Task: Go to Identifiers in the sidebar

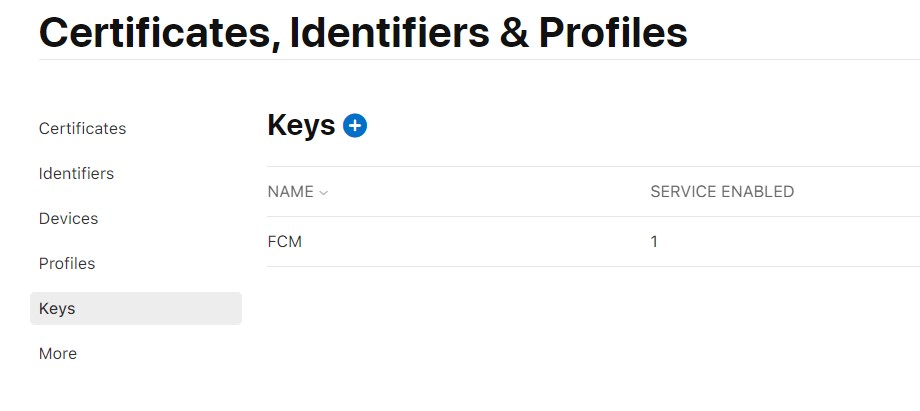Action: [76, 174]
